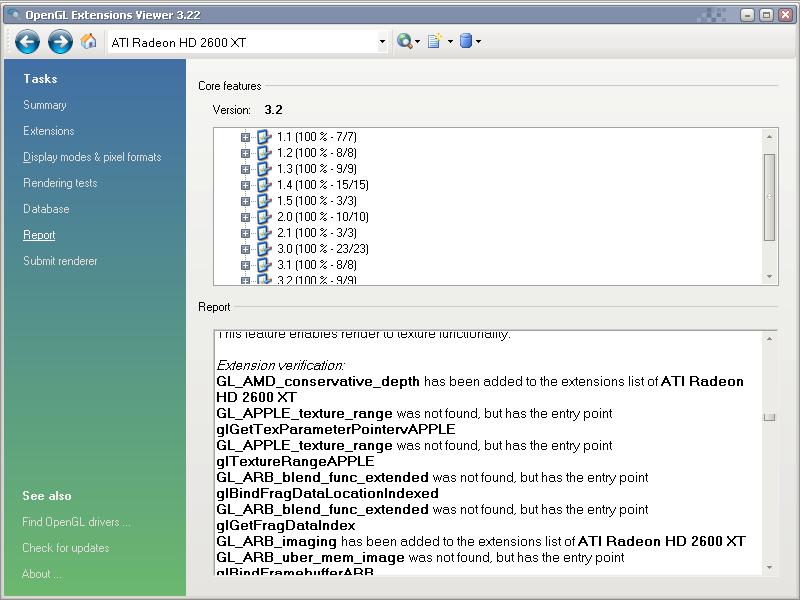Viewport: 800px width, 600px height.
Task: Select the 2.0 (100 % - 10/10) tree row
Action: coord(322,217)
